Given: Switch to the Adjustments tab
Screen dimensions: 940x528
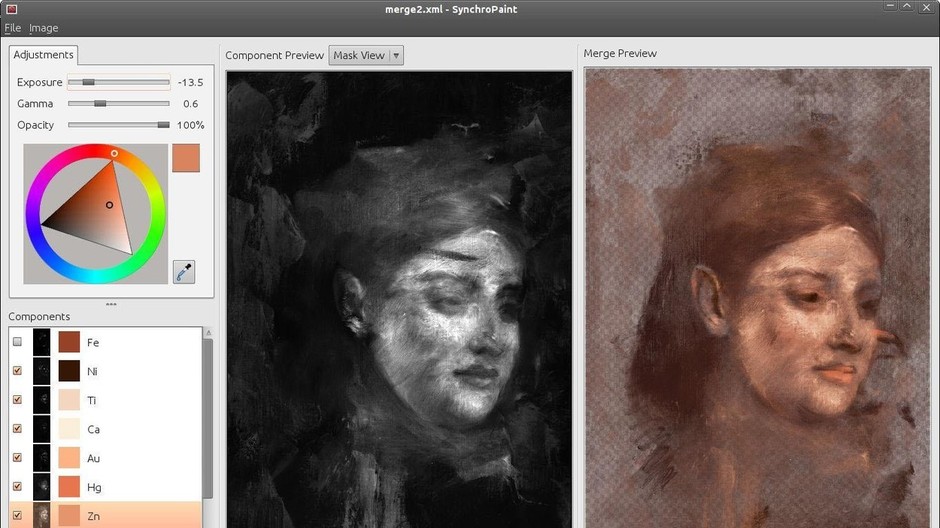Looking at the screenshot, I should 43,55.
